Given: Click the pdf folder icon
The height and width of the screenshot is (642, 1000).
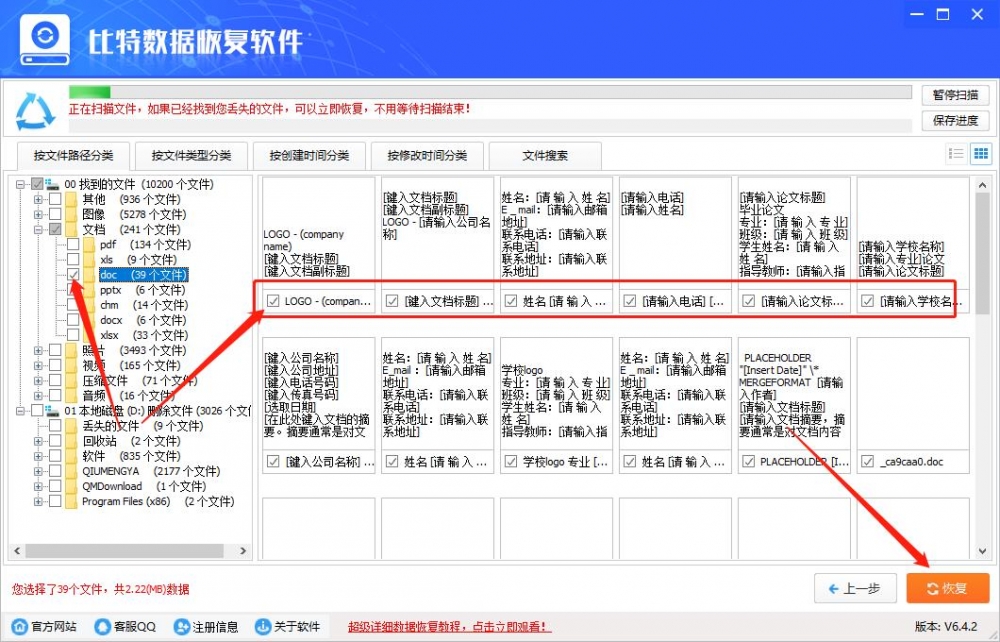Looking at the screenshot, I should (x=89, y=245).
